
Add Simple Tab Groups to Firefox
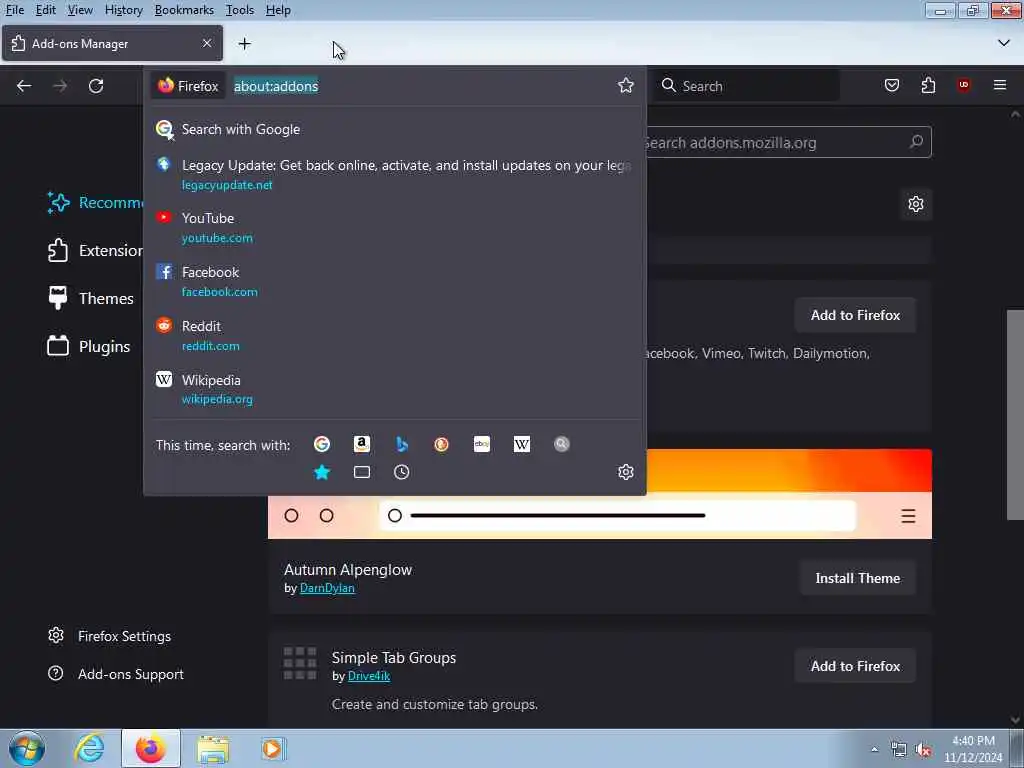855,666
